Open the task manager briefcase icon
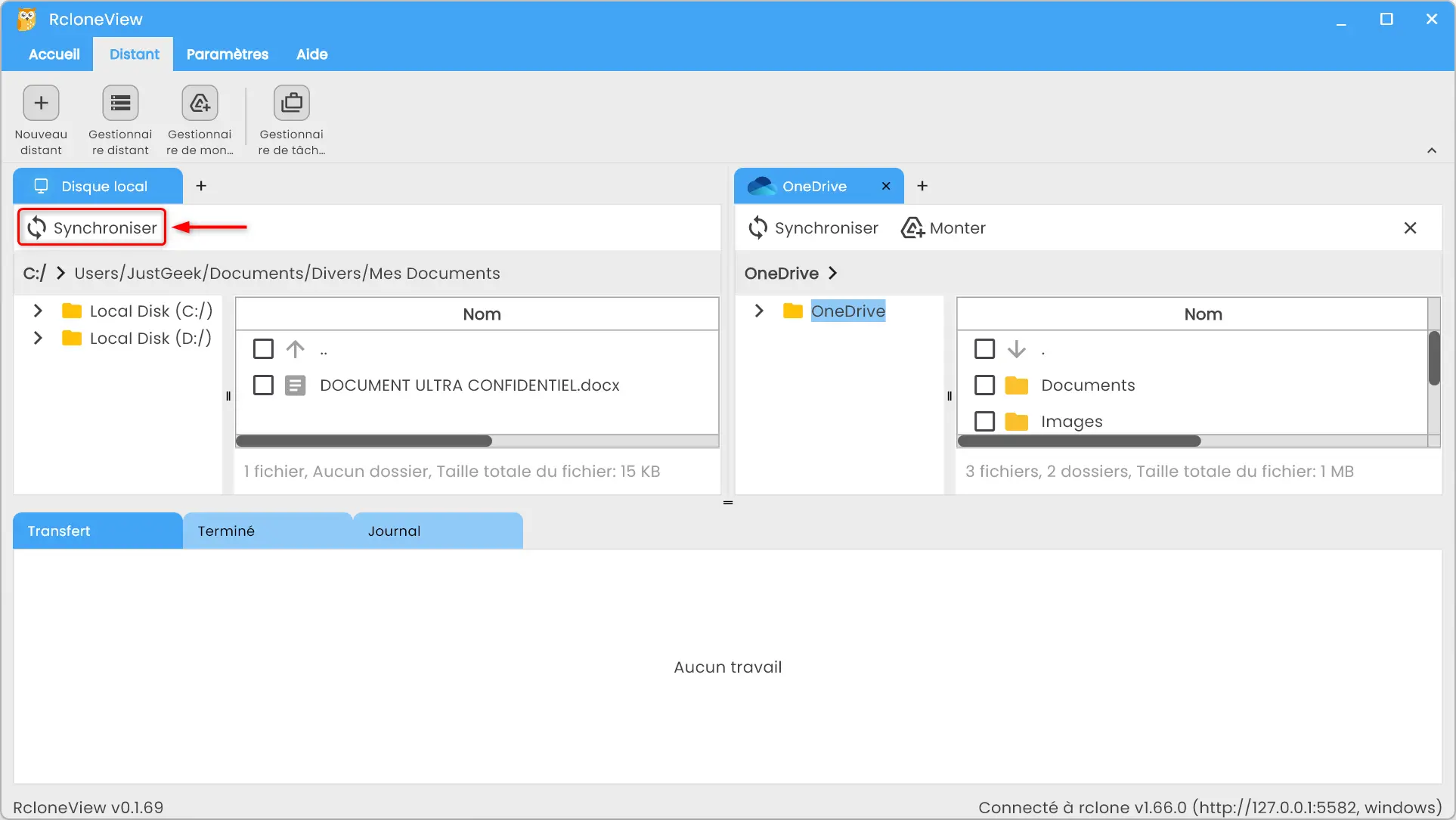The height and width of the screenshot is (820, 1456). (x=292, y=104)
